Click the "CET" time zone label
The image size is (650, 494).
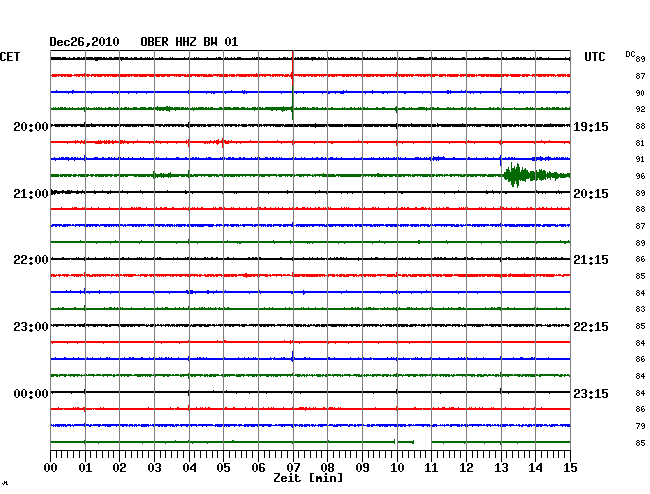[x=10, y=57]
